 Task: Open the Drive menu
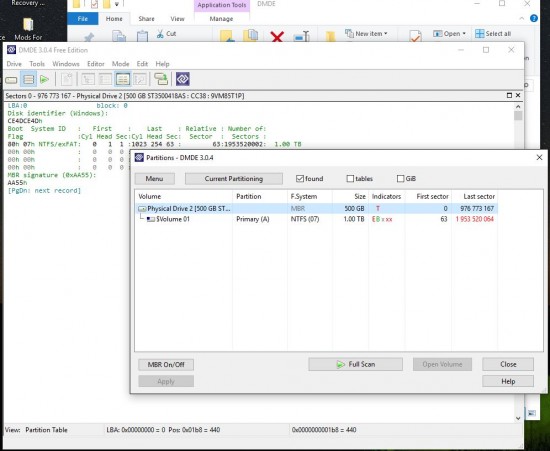(14, 64)
